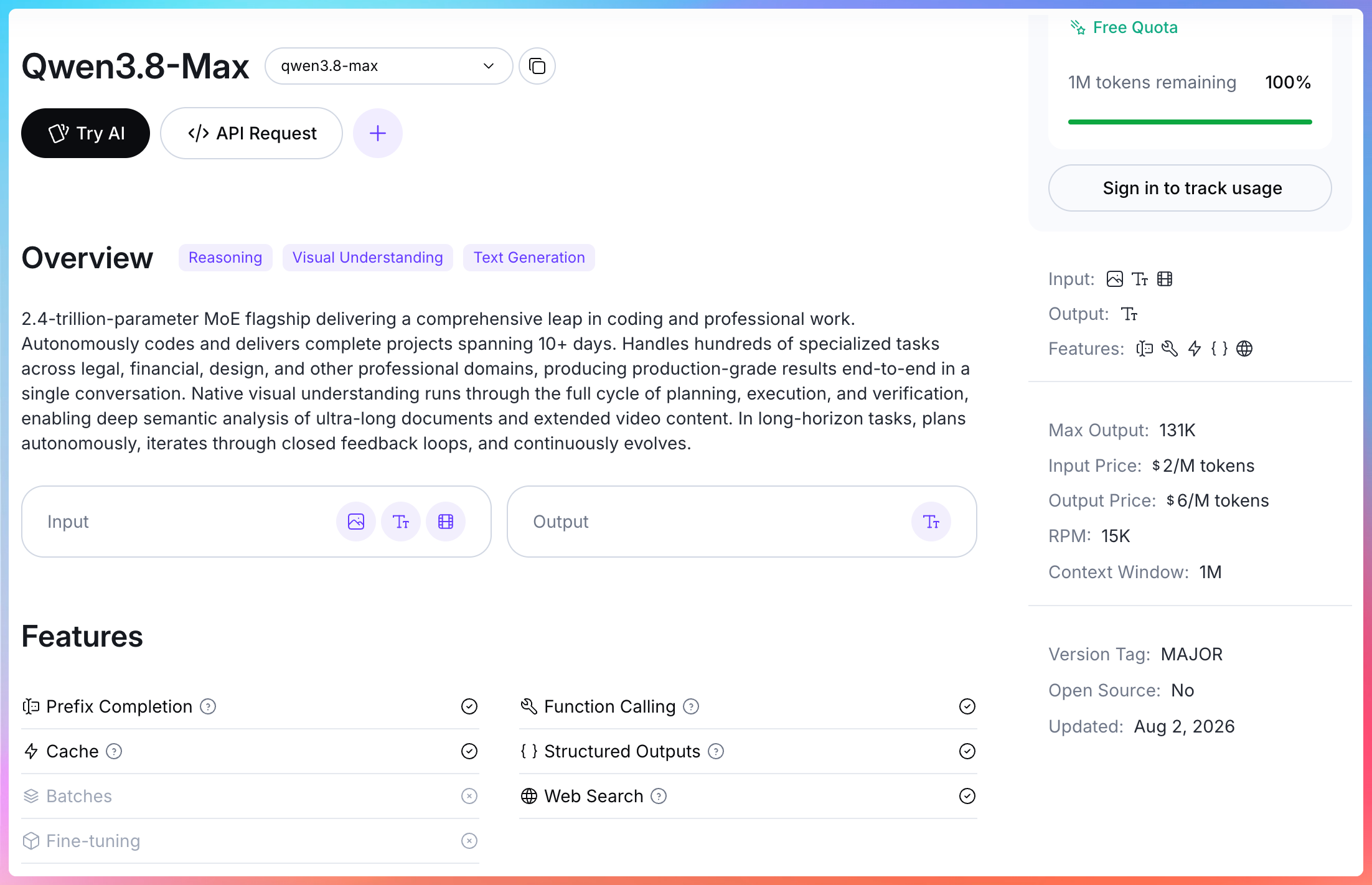The image size is (1372, 885).
Task: Click the Features section heading
Action: 82,636
